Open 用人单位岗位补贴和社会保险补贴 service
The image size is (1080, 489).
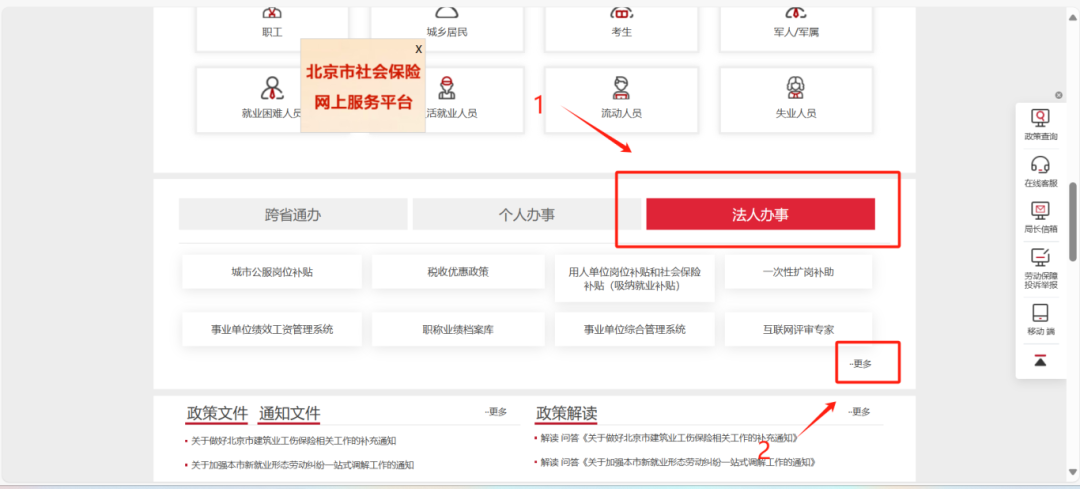[x=634, y=278]
